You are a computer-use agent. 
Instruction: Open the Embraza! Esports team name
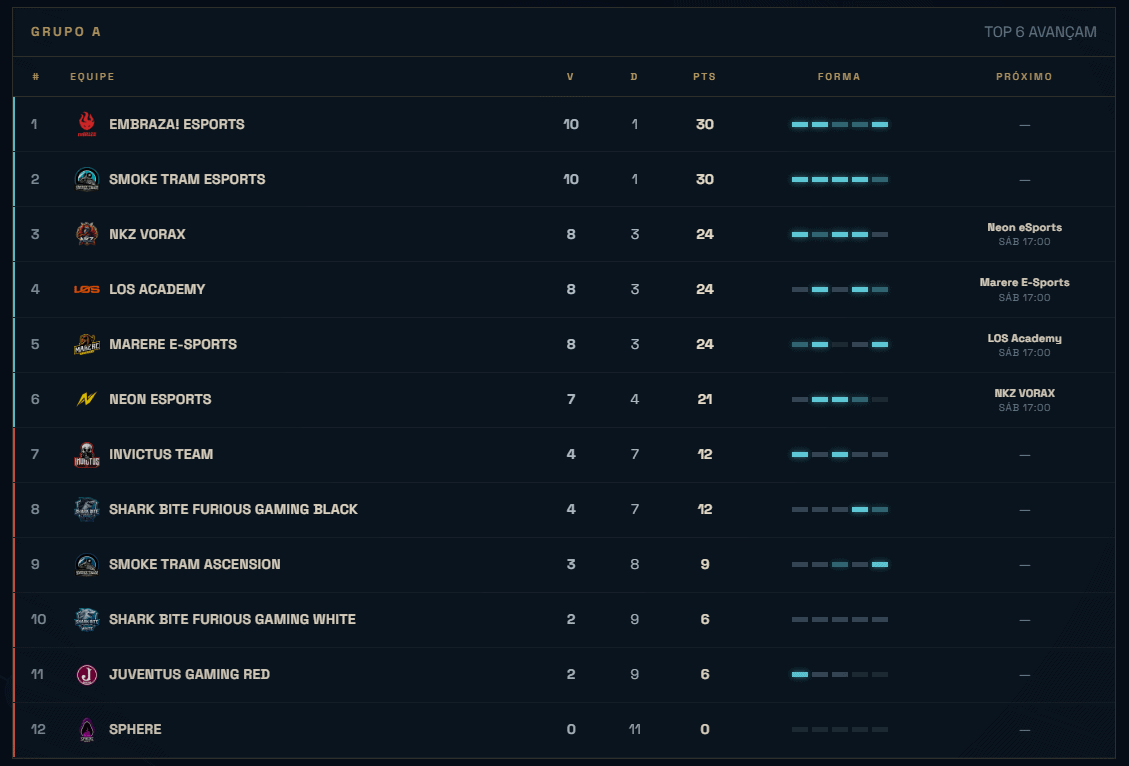[176, 124]
